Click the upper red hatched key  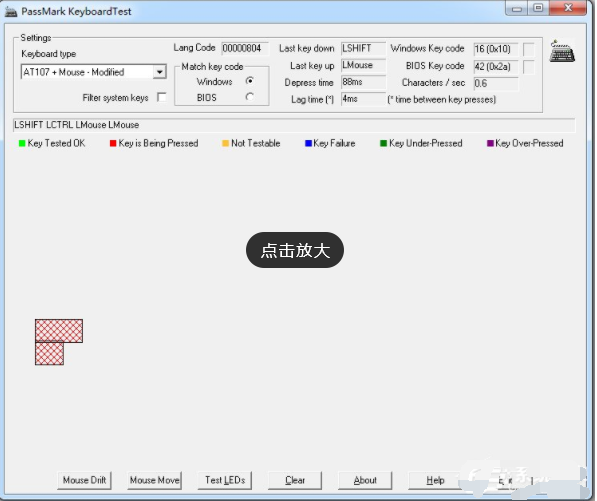(x=59, y=330)
